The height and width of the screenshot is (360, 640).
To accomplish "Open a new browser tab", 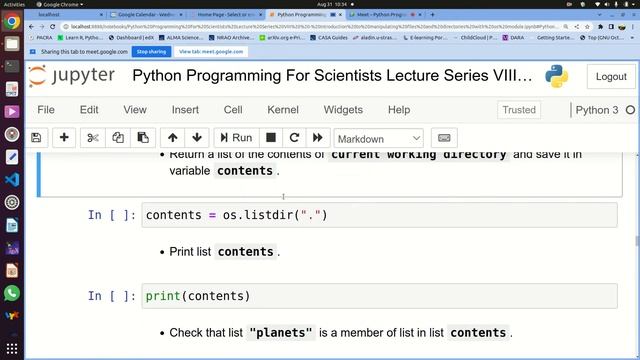I will click(432, 15).
